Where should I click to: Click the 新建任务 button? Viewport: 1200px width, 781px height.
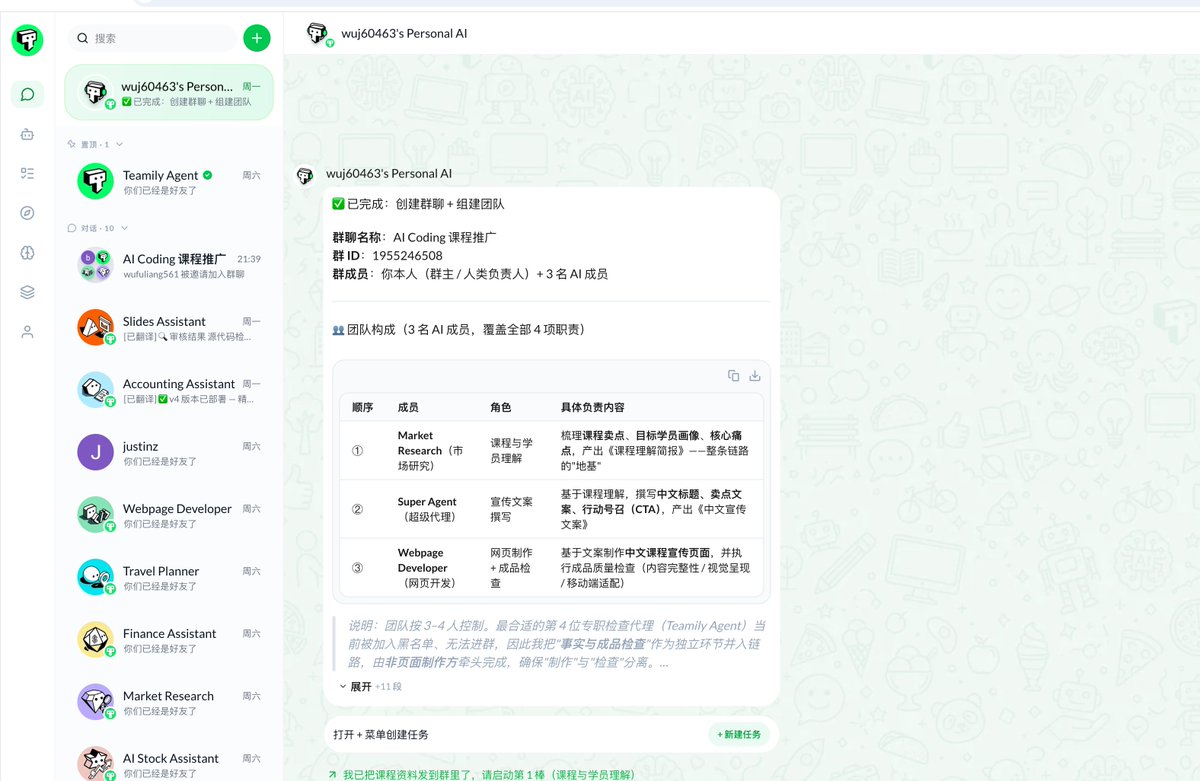tap(740, 734)
